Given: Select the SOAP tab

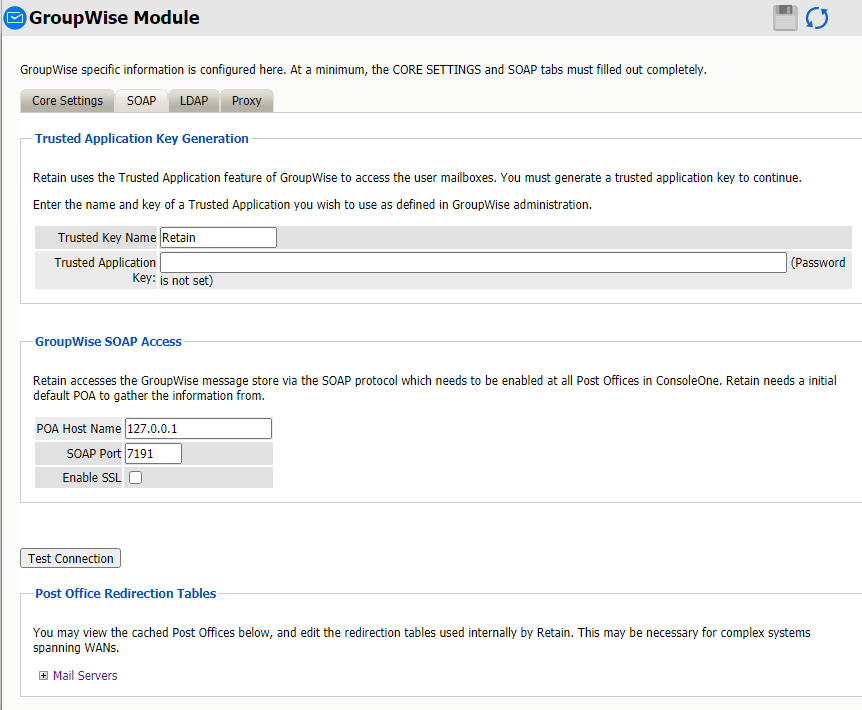Looking at the screenshot, I should click(x=141, y=101).
